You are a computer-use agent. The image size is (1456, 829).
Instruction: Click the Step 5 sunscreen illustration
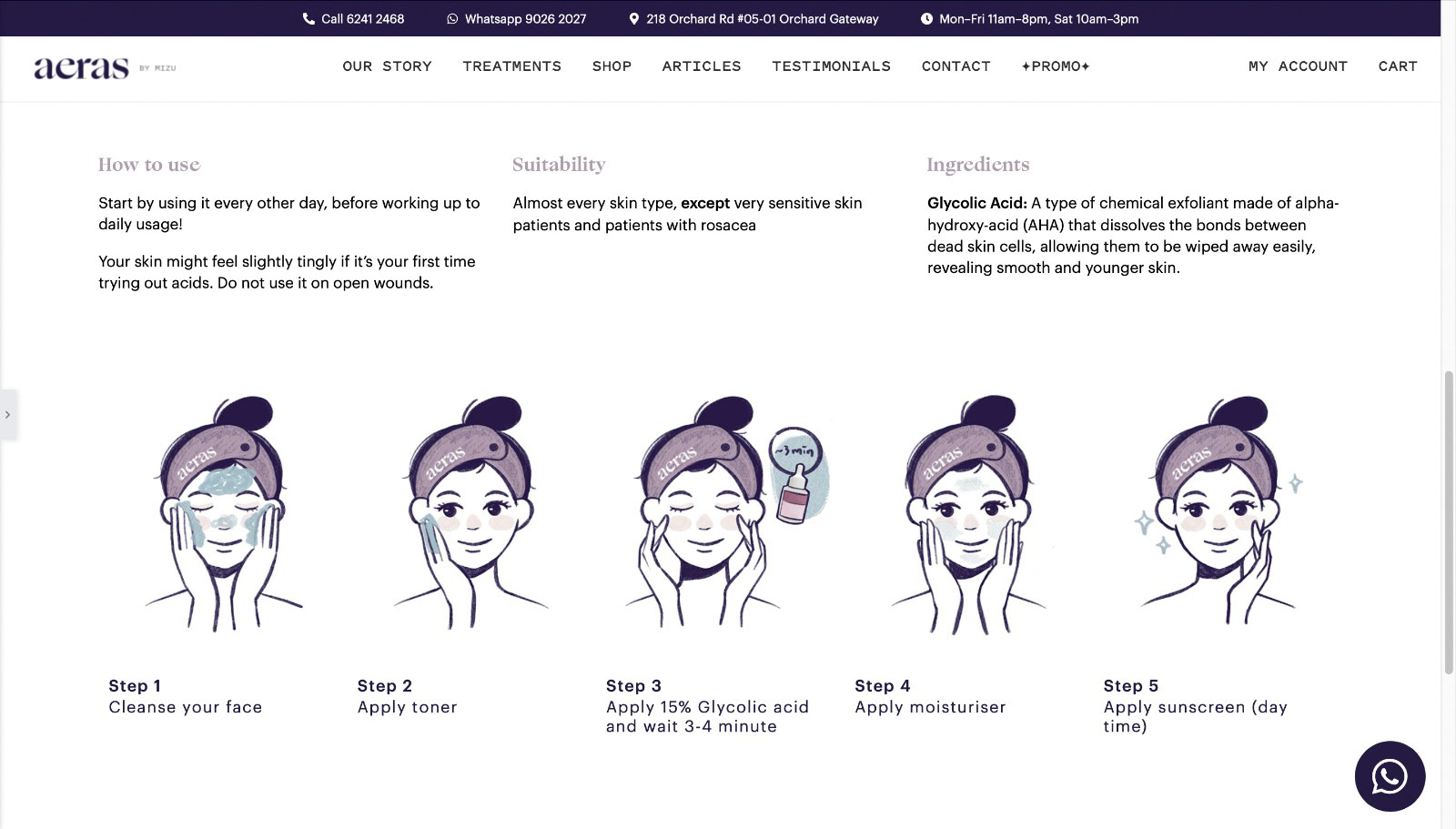pos(1219,512)
